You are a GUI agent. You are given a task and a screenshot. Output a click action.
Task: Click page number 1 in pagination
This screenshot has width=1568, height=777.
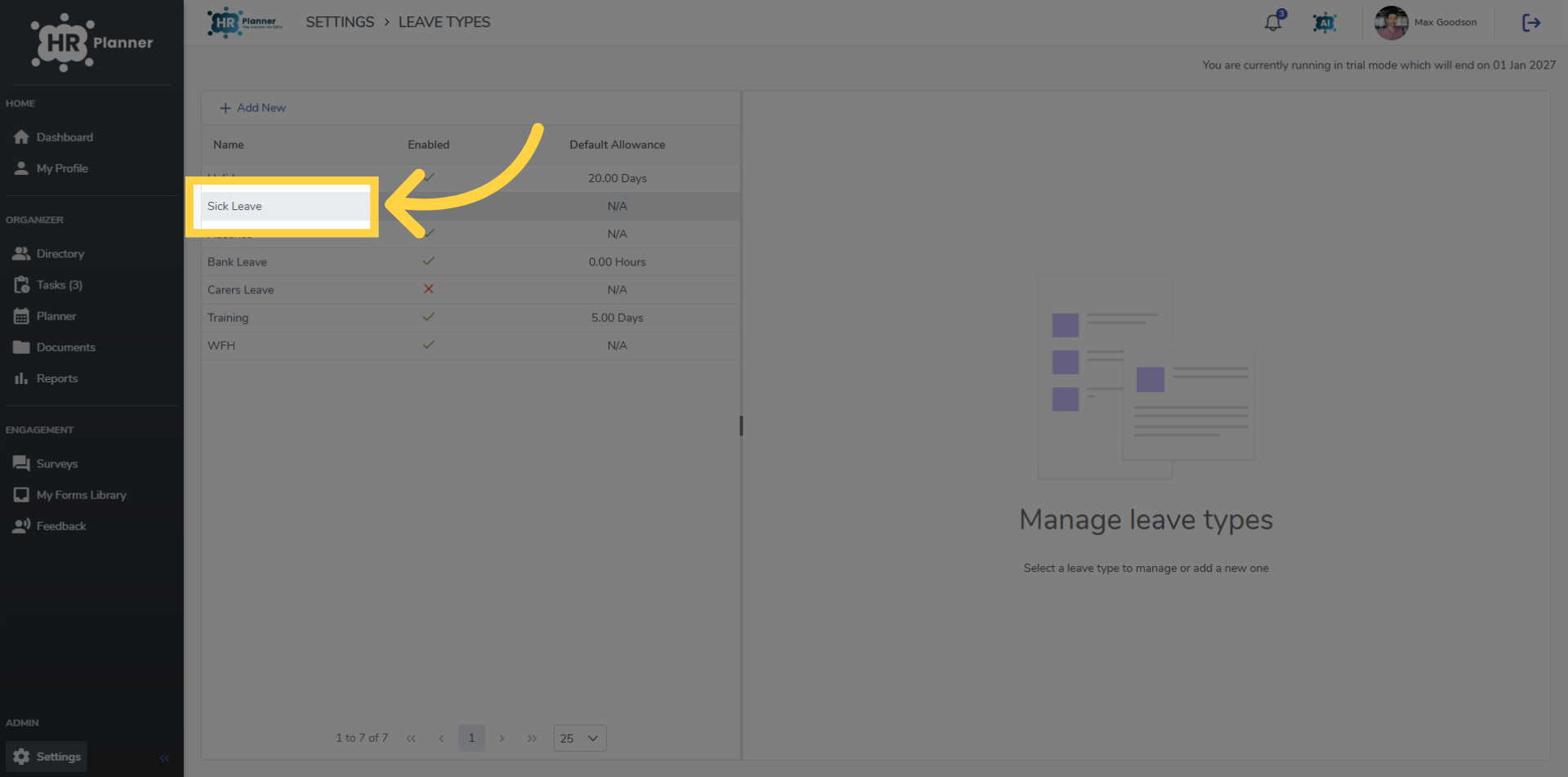click(x=471, y=739)
